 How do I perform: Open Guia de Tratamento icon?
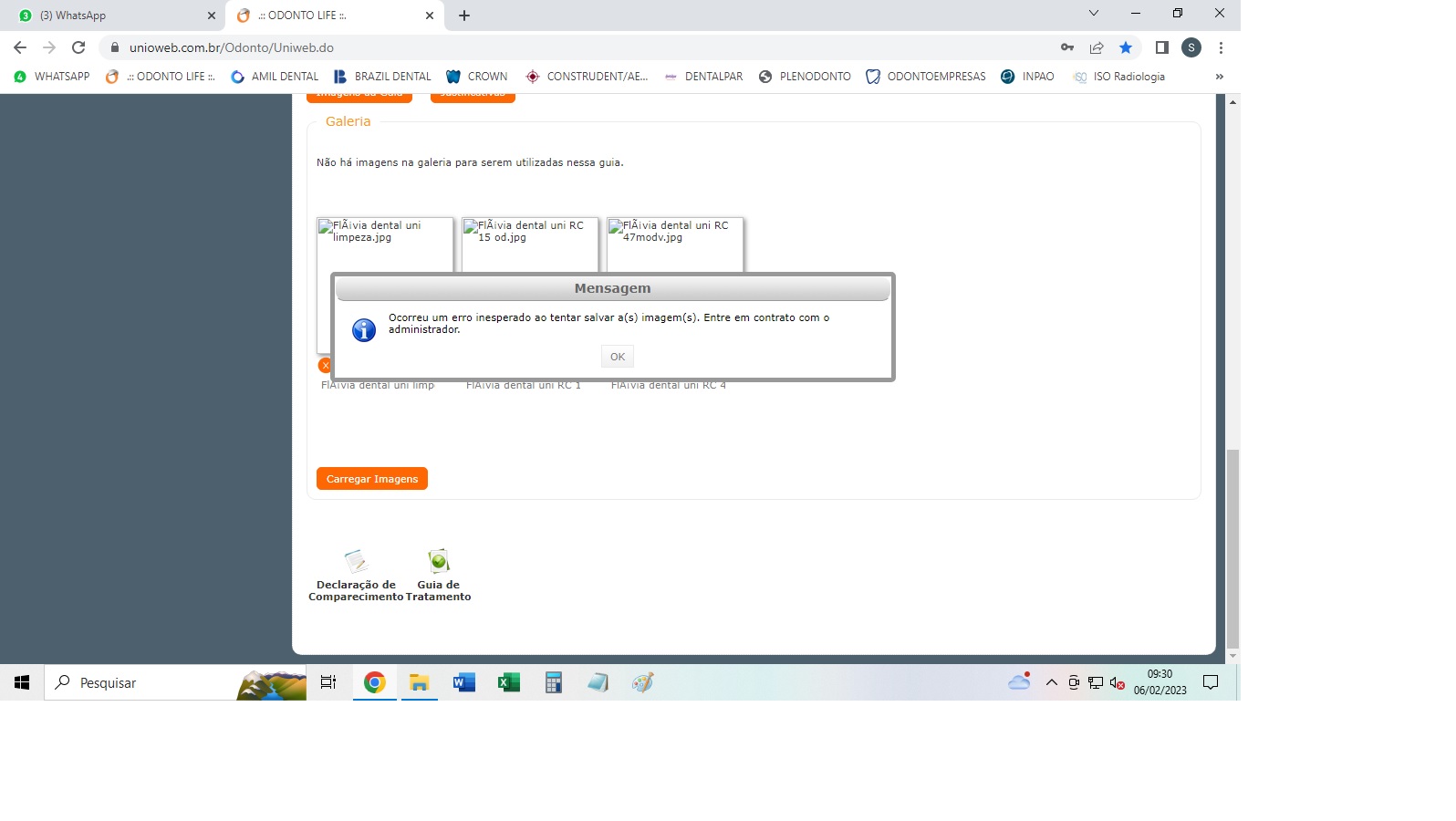click(x=439, y=561)
